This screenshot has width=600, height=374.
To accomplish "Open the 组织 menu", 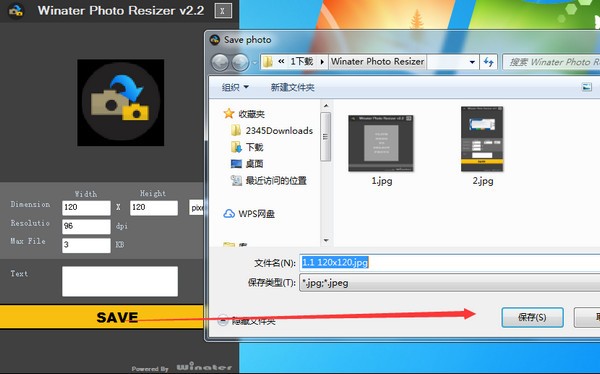I will 235,87.
